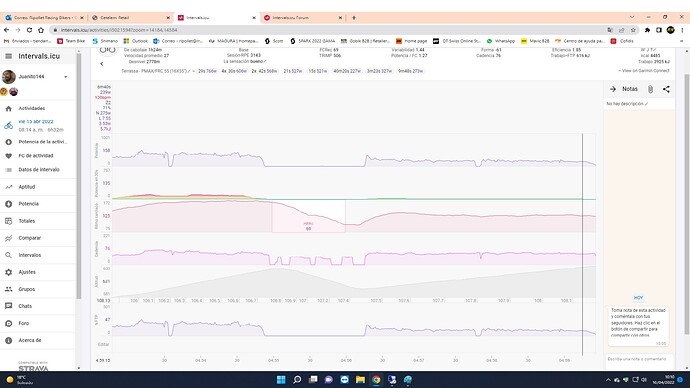Open the Totales calendar icon
The width and height of the screenshot is (690, 388).
pos(8,221)
